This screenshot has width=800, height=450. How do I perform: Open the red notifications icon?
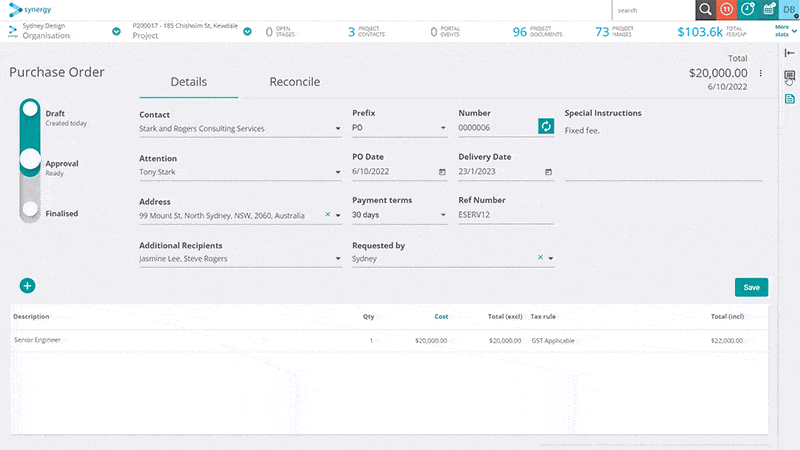click(x=727, y=10)
